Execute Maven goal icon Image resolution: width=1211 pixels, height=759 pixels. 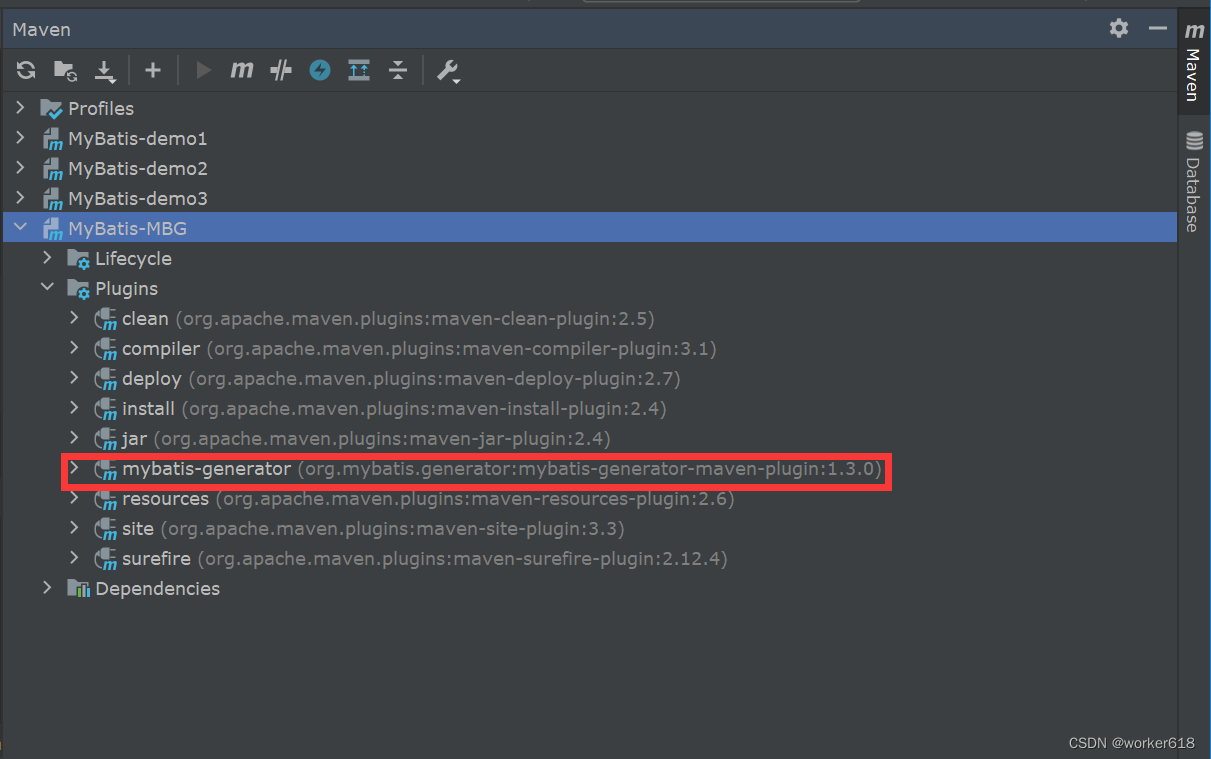click(242, 70)
